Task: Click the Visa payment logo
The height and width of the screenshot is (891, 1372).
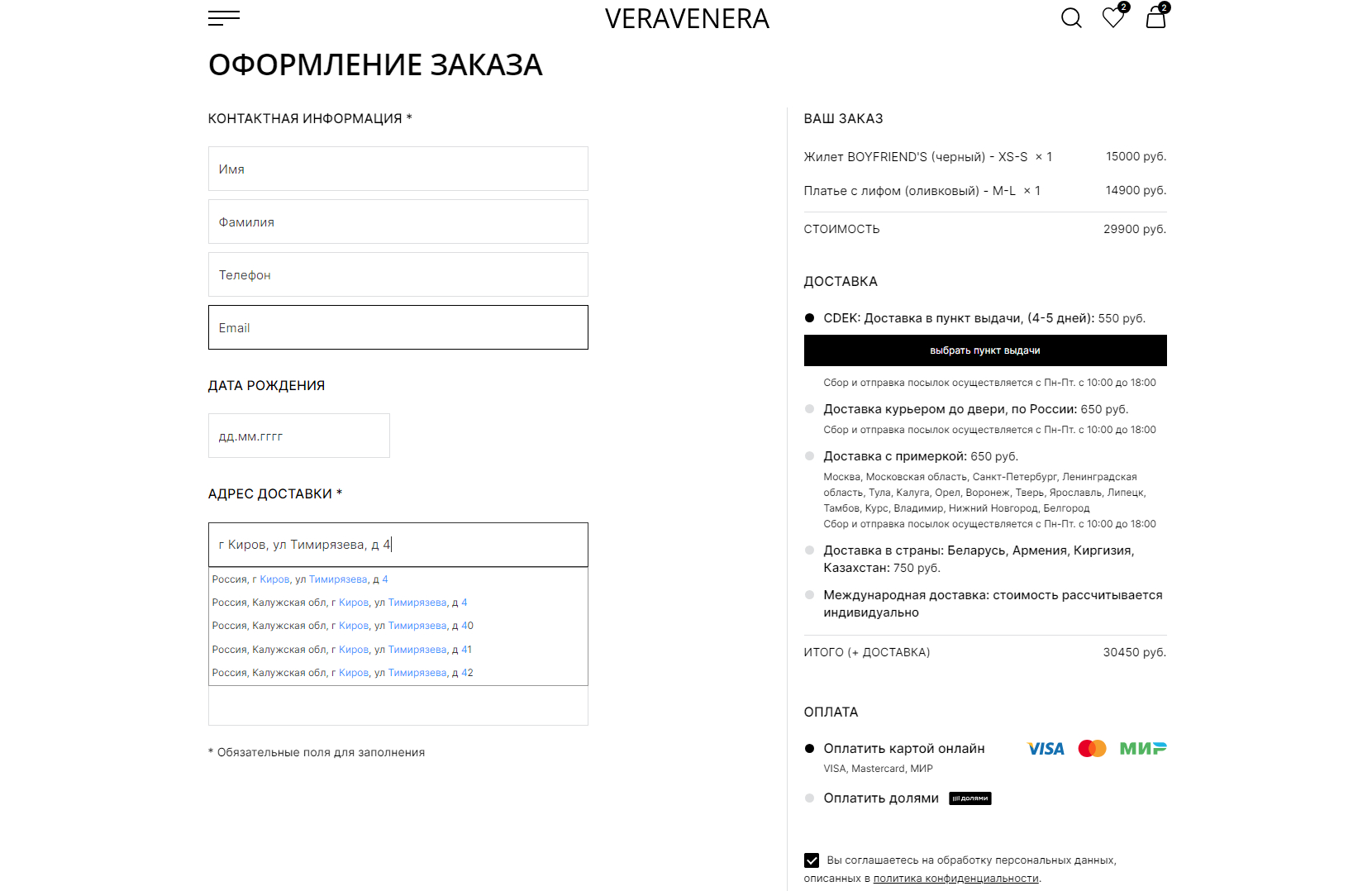Action: coord(1046,749)
